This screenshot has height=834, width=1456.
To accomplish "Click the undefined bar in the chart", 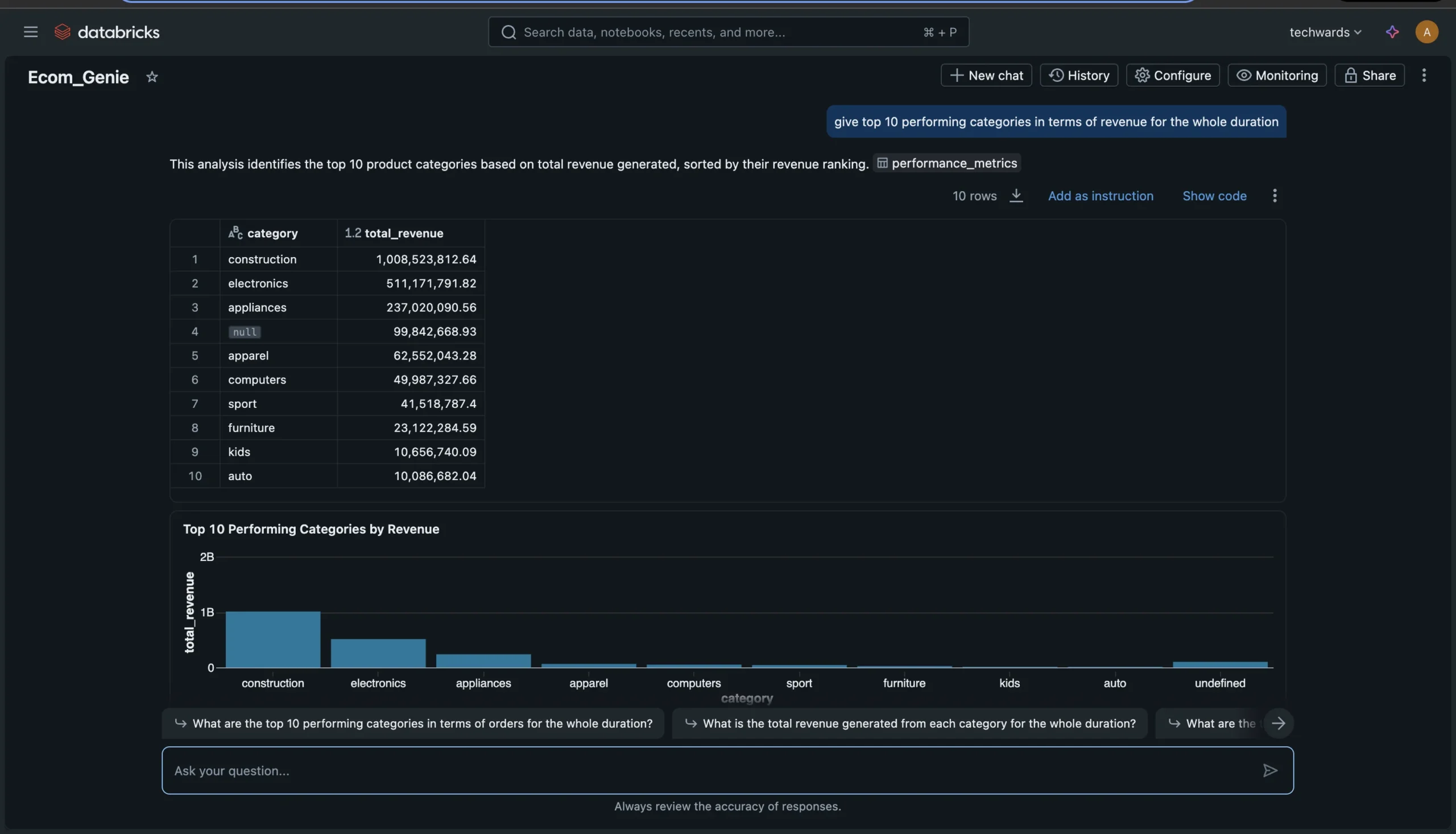I will [x=1220, y=665].
